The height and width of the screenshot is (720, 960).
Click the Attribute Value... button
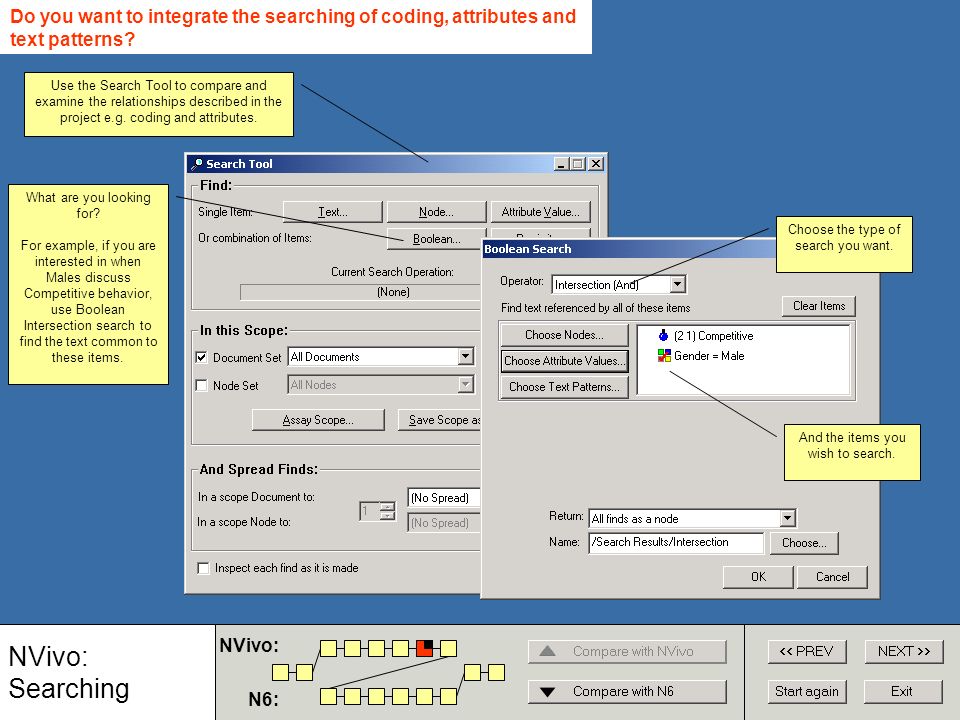pyautogui.click(x=541, y=212)
